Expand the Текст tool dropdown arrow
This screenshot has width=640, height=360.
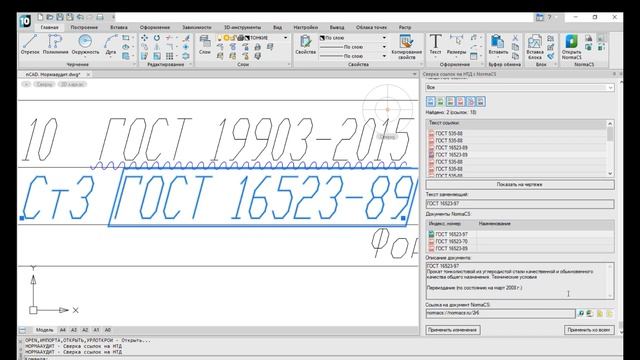pos(435,58)
